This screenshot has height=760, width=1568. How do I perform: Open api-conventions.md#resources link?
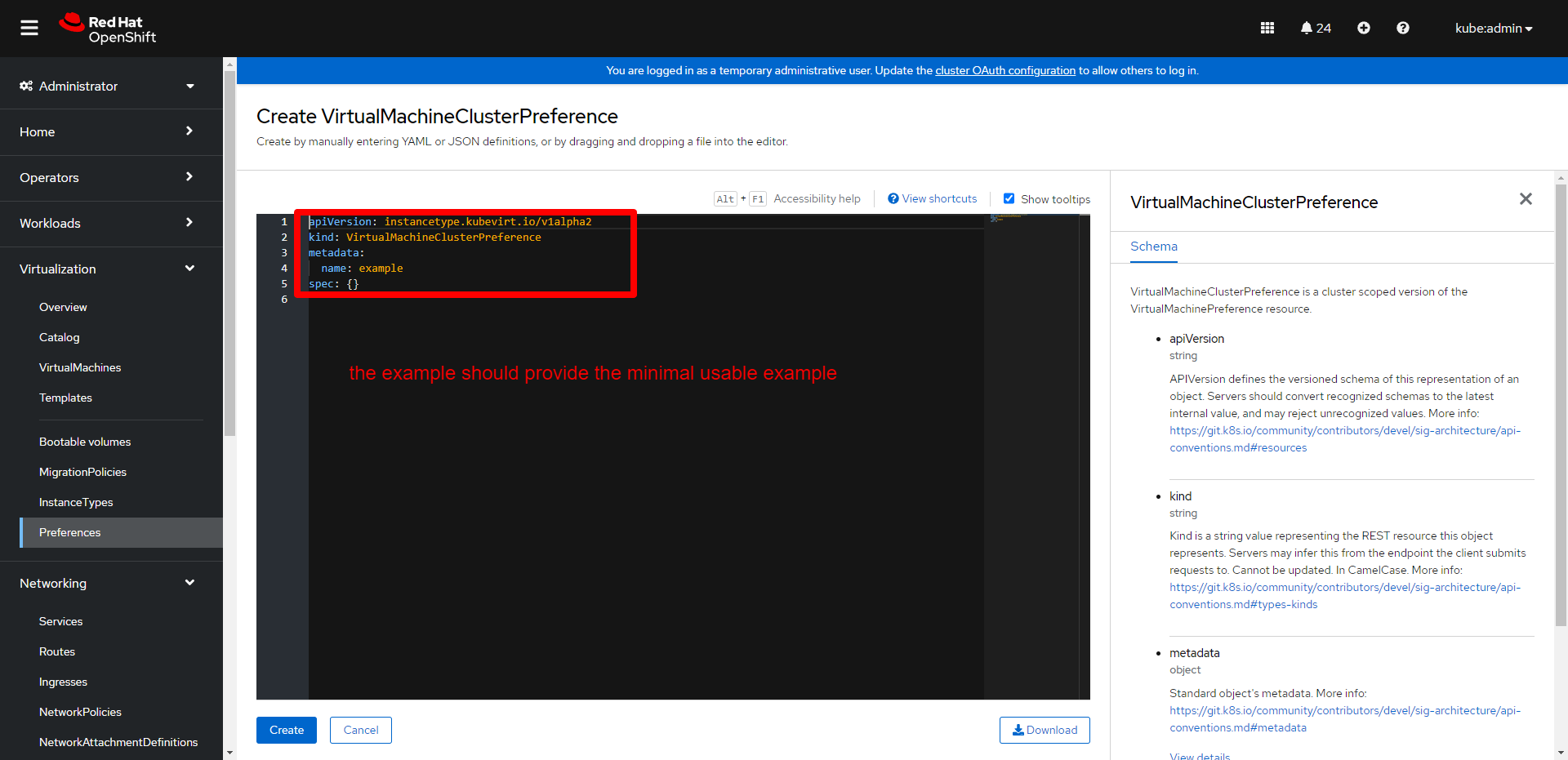1345,439
